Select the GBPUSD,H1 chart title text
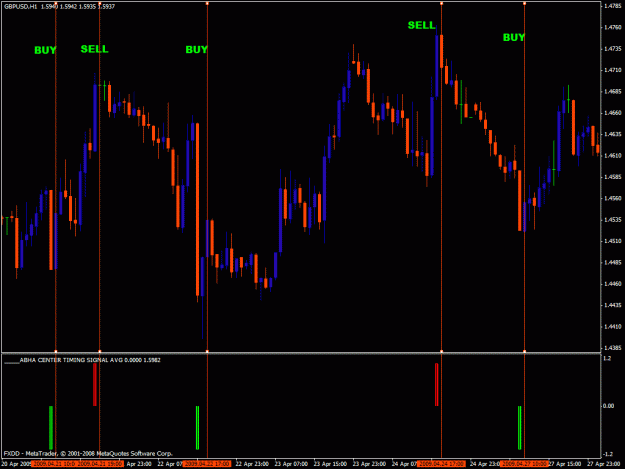Viewport: 625px width, 469px height. [x=20, y=6]
